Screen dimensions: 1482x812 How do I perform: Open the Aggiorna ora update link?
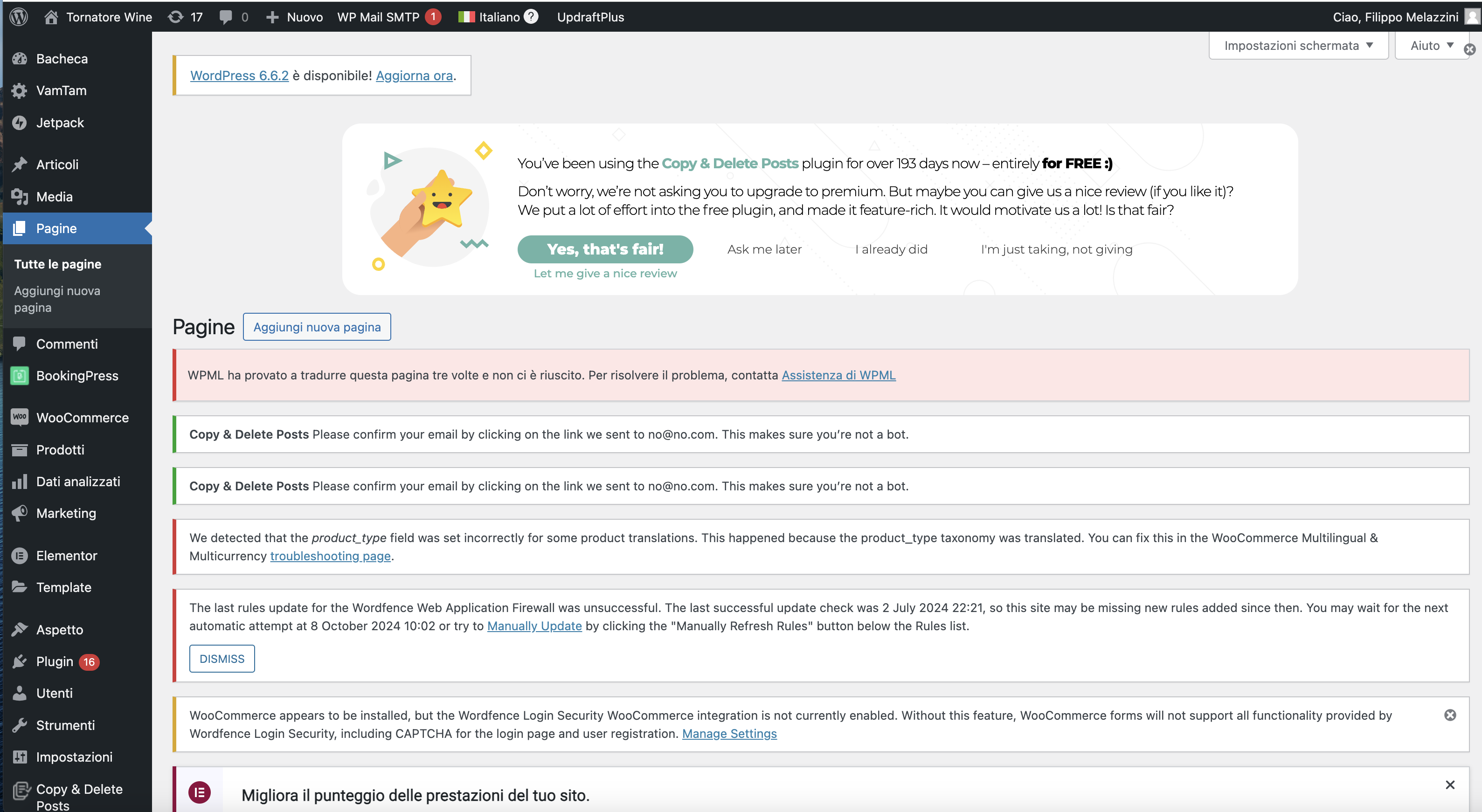414,76
